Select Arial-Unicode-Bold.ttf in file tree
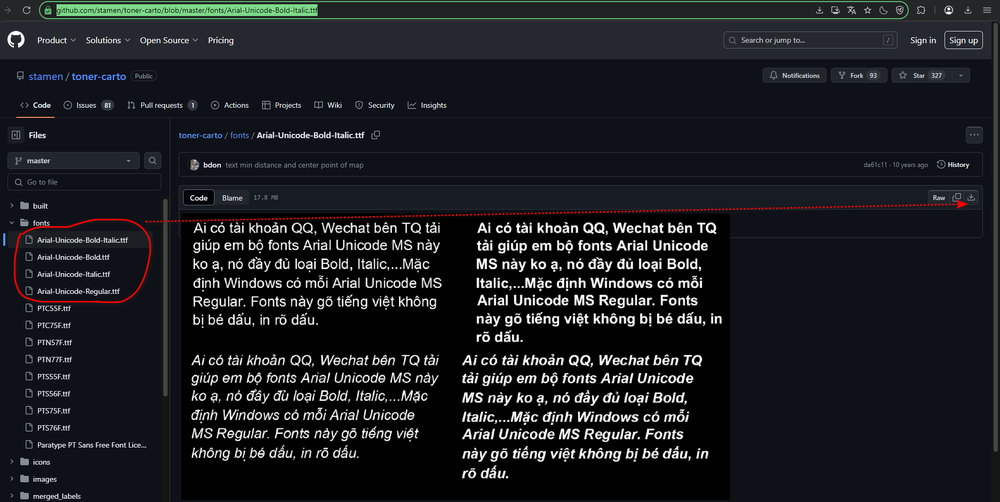Viewport: 1000px width, 502px height. coord(73,257)
